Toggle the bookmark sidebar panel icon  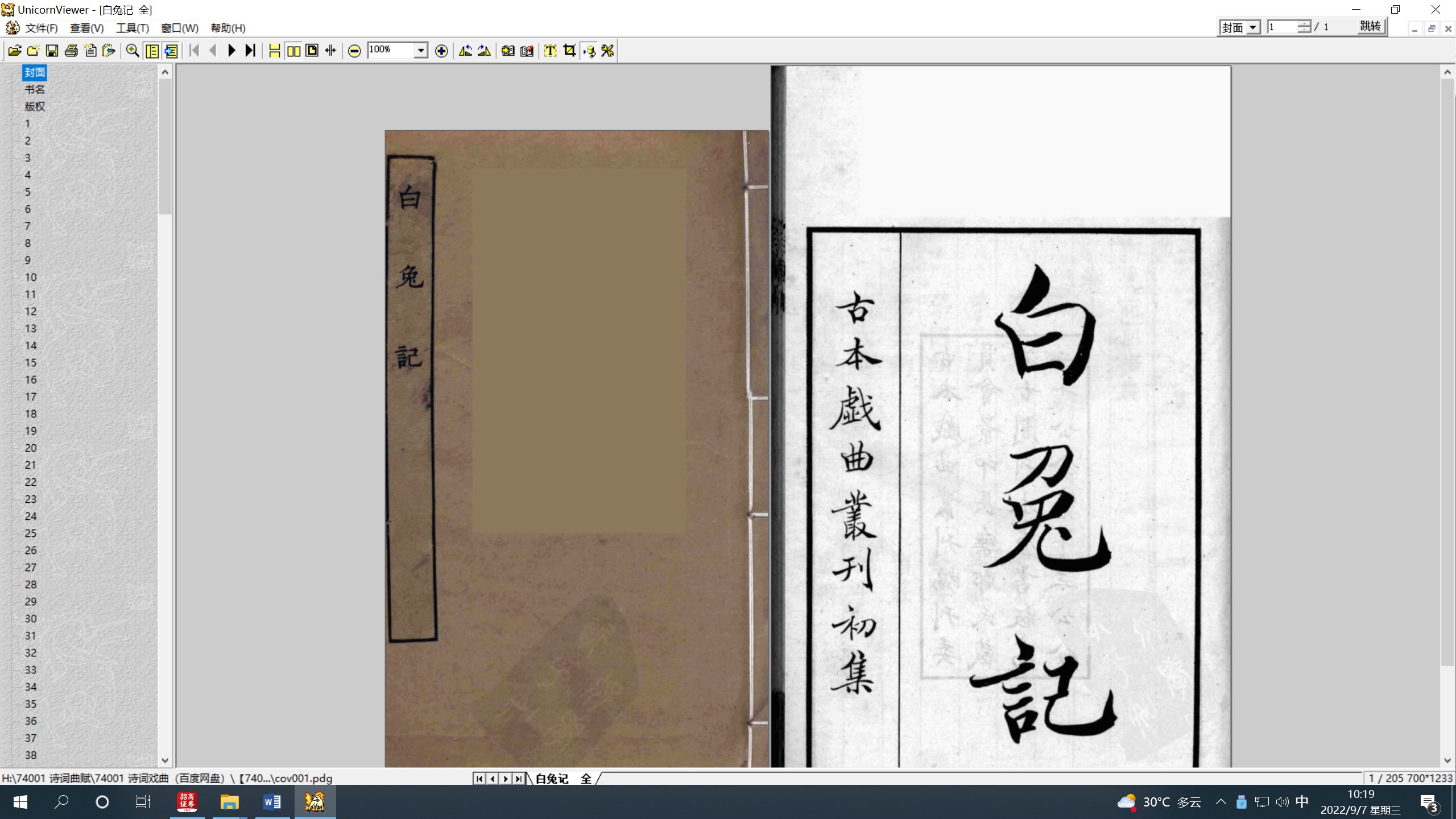tap(152, 51)
